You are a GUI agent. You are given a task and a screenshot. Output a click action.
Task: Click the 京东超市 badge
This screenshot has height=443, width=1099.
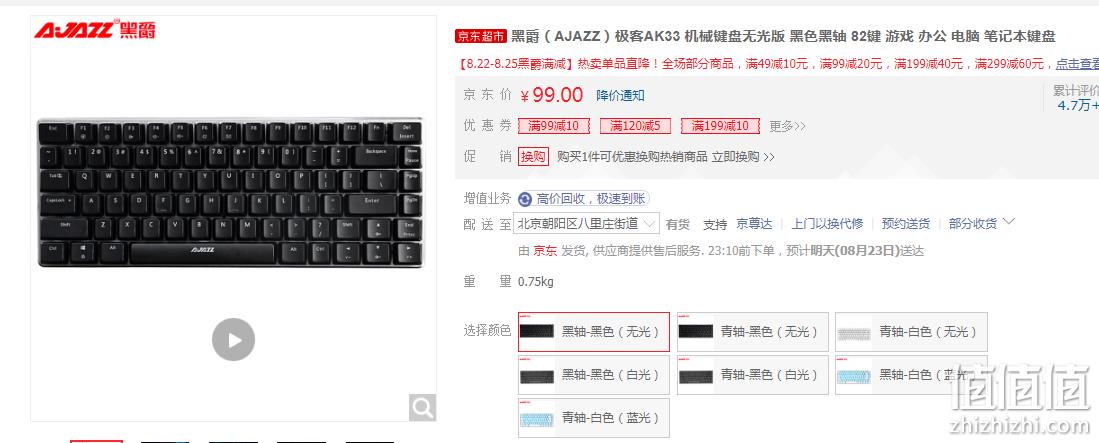tap(481, 36)
